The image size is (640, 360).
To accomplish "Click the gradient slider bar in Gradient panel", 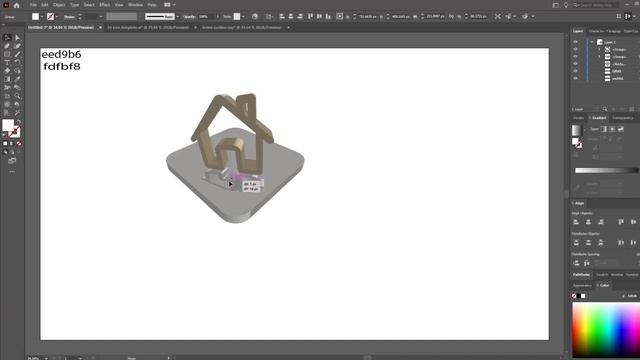I will tap(606, 171).
